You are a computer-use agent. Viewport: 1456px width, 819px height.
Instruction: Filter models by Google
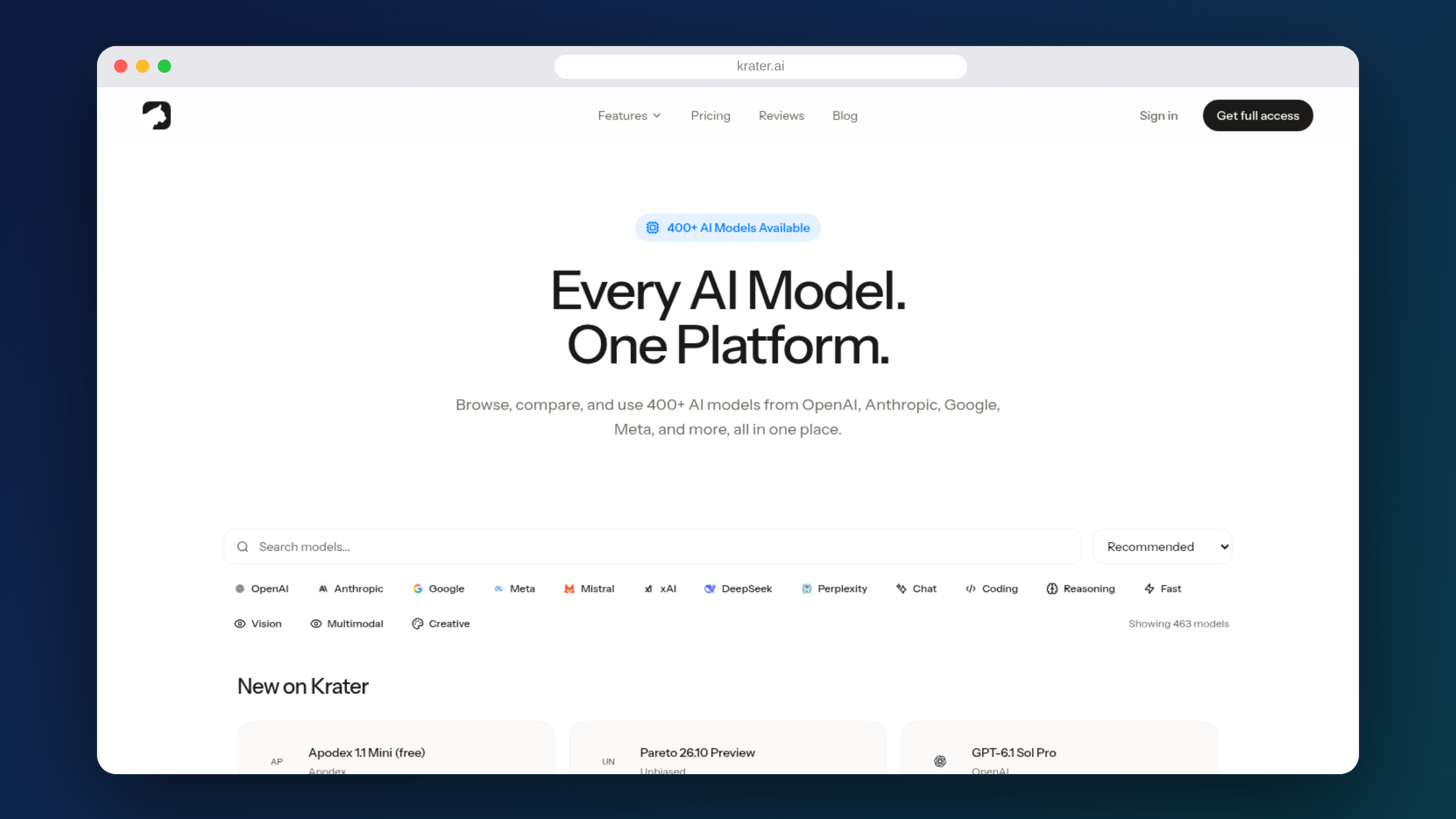(438, 588)
